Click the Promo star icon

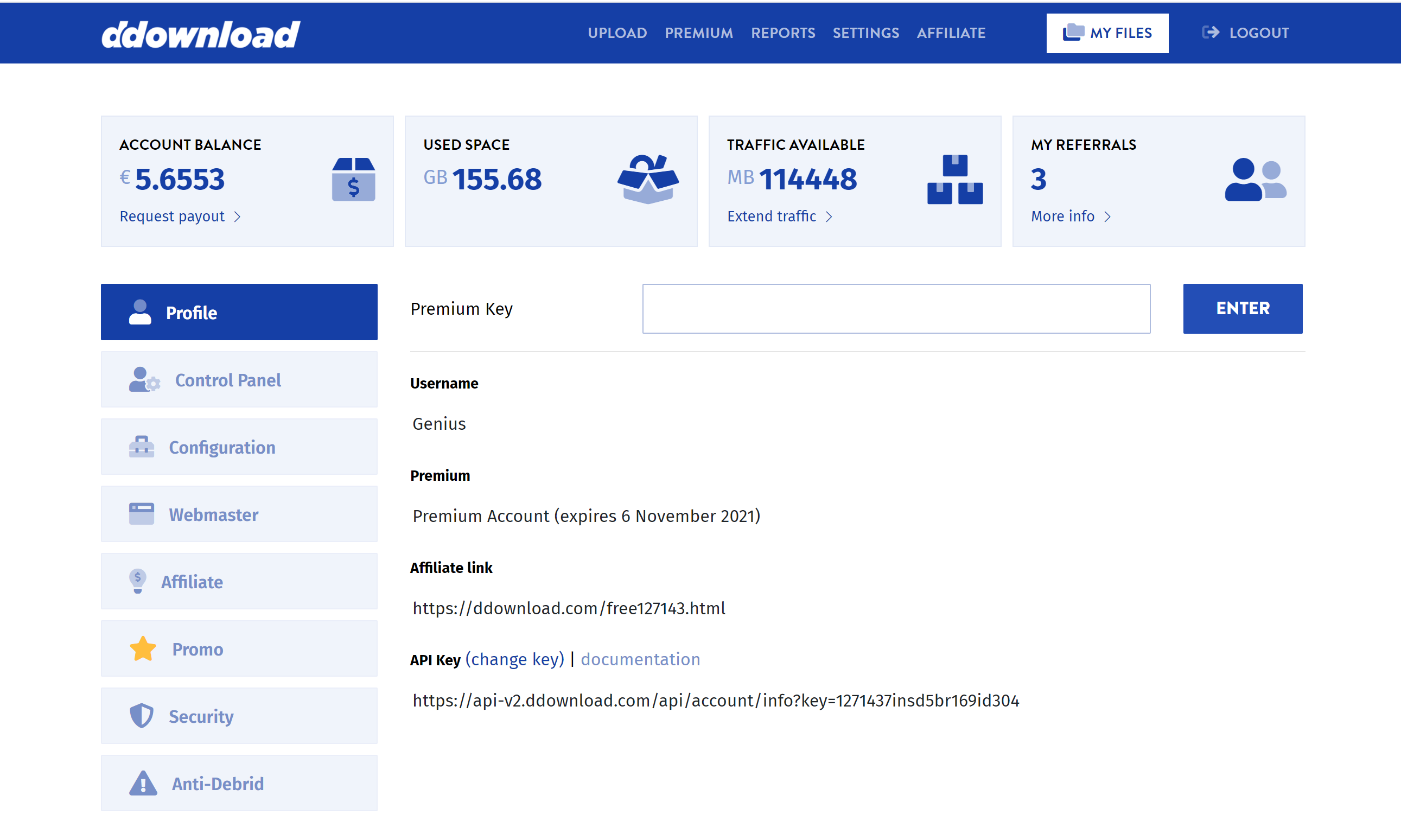tap(143, 648)
